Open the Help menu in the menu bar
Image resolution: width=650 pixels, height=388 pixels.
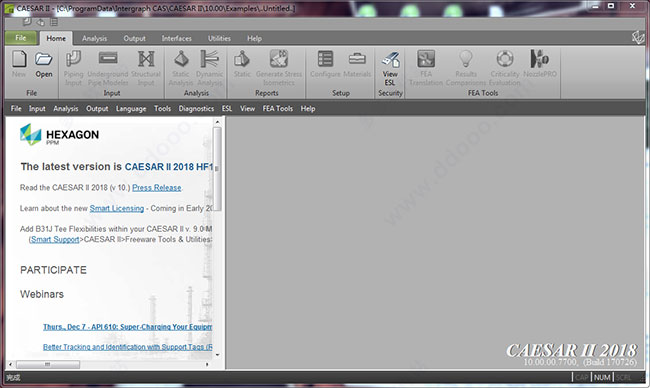pos(308,109)
